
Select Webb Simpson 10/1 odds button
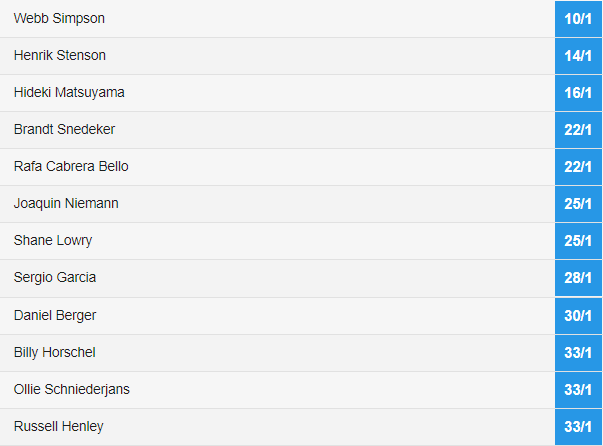click(x=578, y=19)
